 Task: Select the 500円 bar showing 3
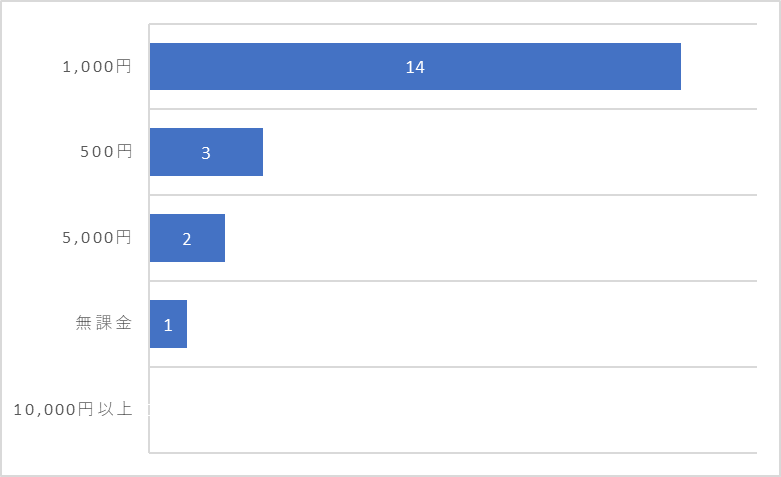click(x=206, y=152)
